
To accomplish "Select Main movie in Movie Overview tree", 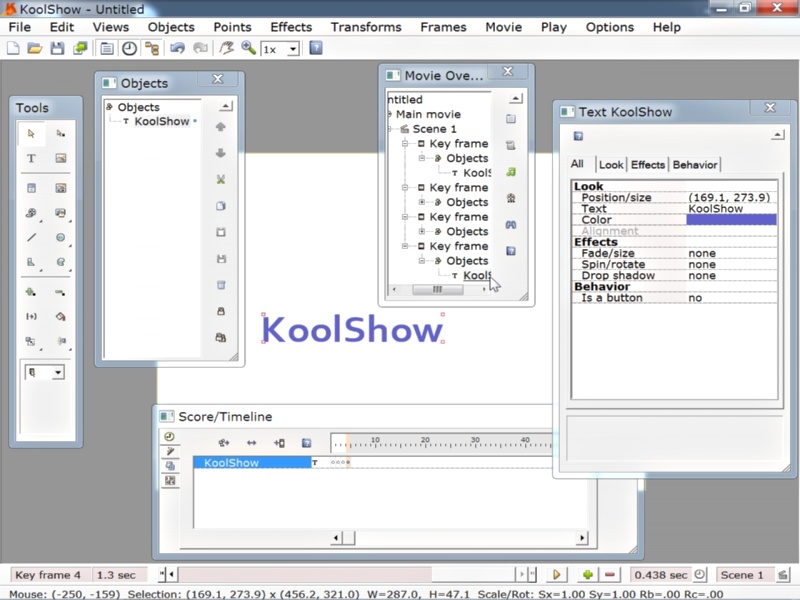I will 428,114.
